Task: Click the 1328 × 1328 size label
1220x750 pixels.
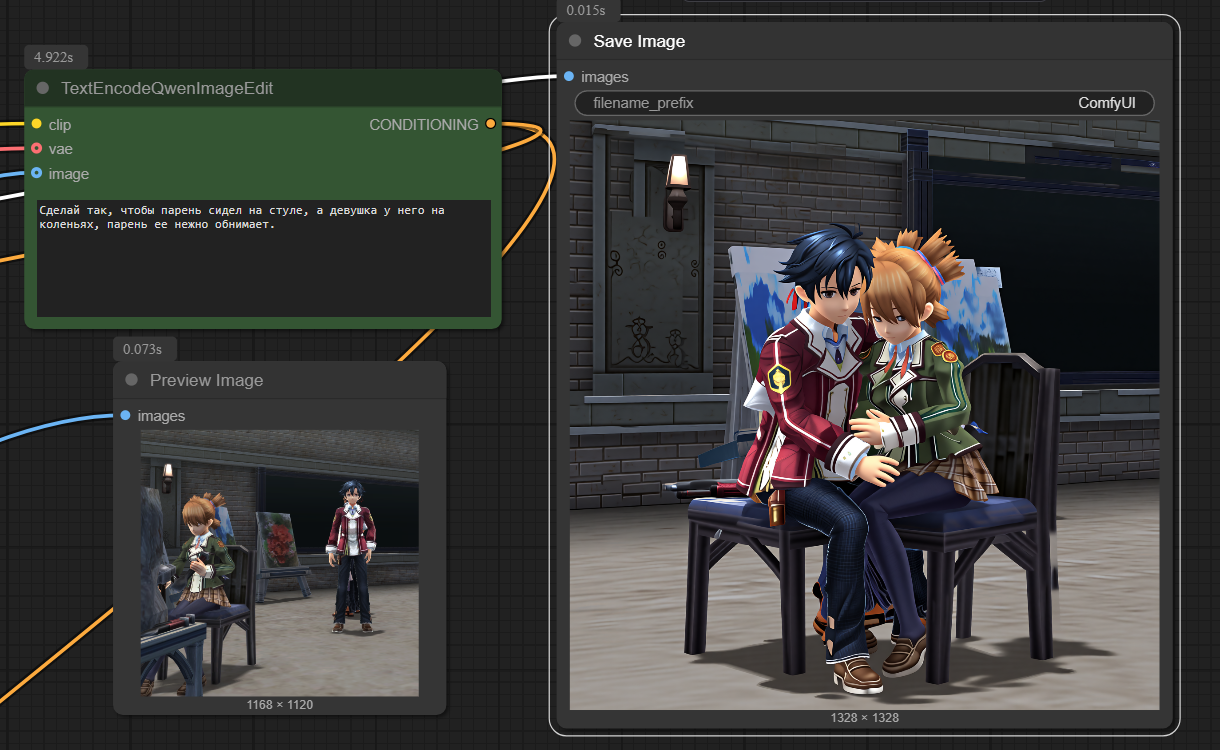Action: [864, 718]
